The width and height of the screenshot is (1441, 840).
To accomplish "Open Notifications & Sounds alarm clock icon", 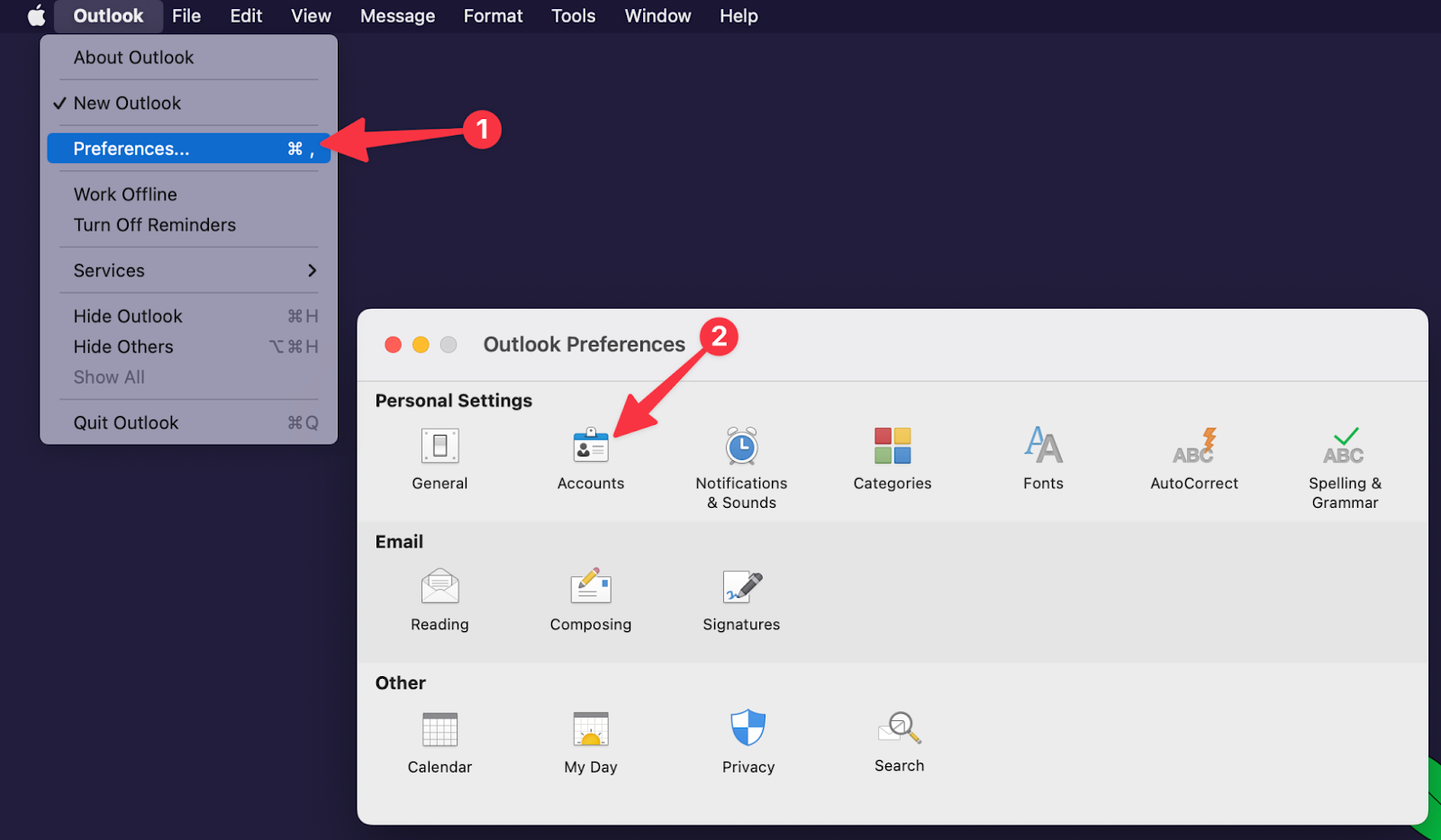I will (x=741, y=446).
